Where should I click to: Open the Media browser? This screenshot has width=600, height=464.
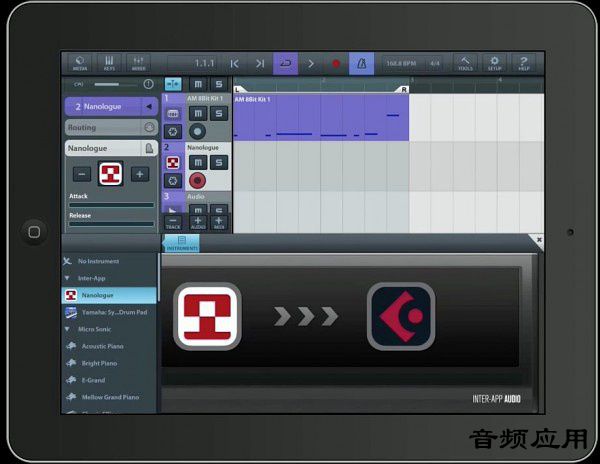[x=80, y=63]
